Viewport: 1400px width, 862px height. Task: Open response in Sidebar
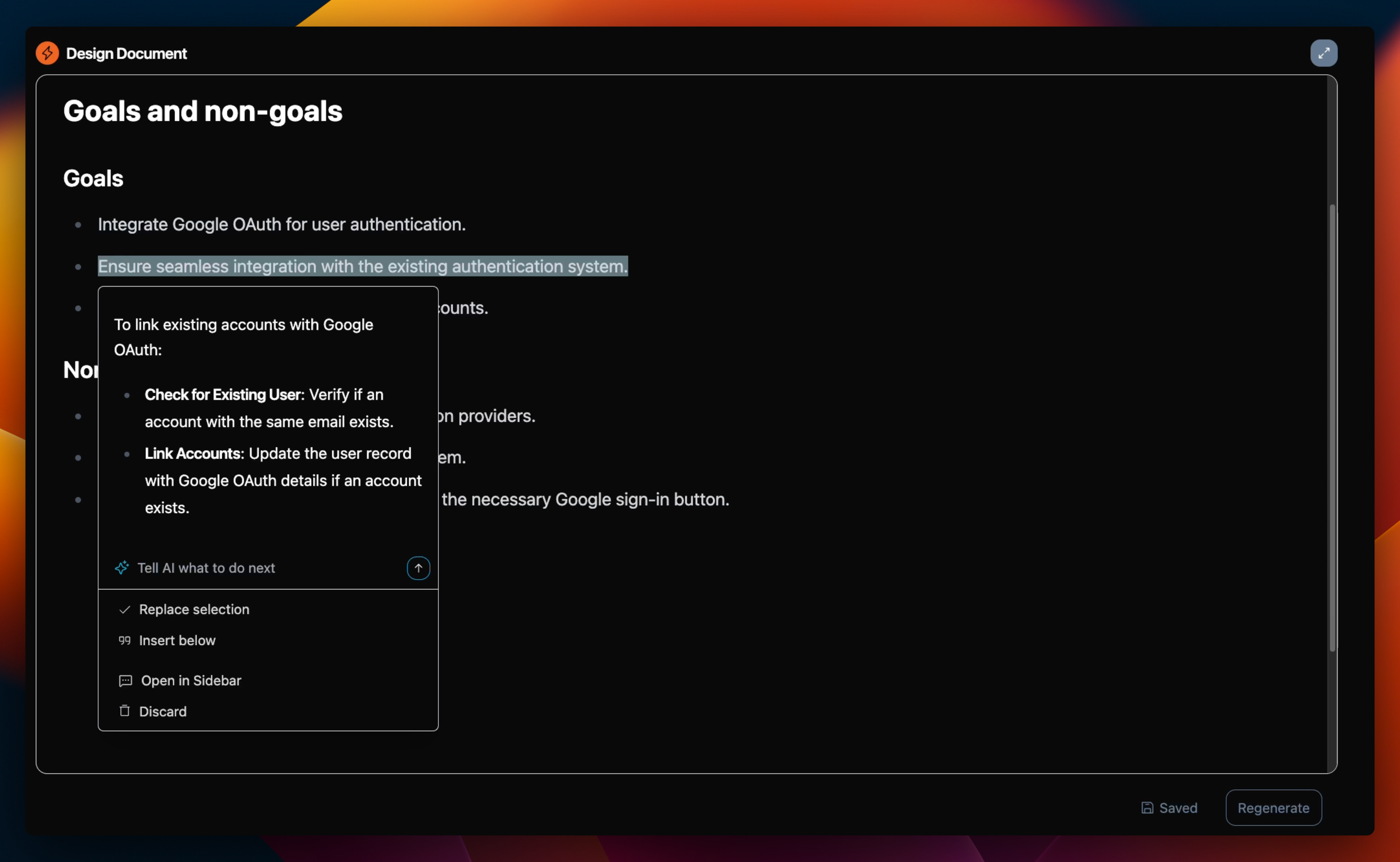point(191,681)
